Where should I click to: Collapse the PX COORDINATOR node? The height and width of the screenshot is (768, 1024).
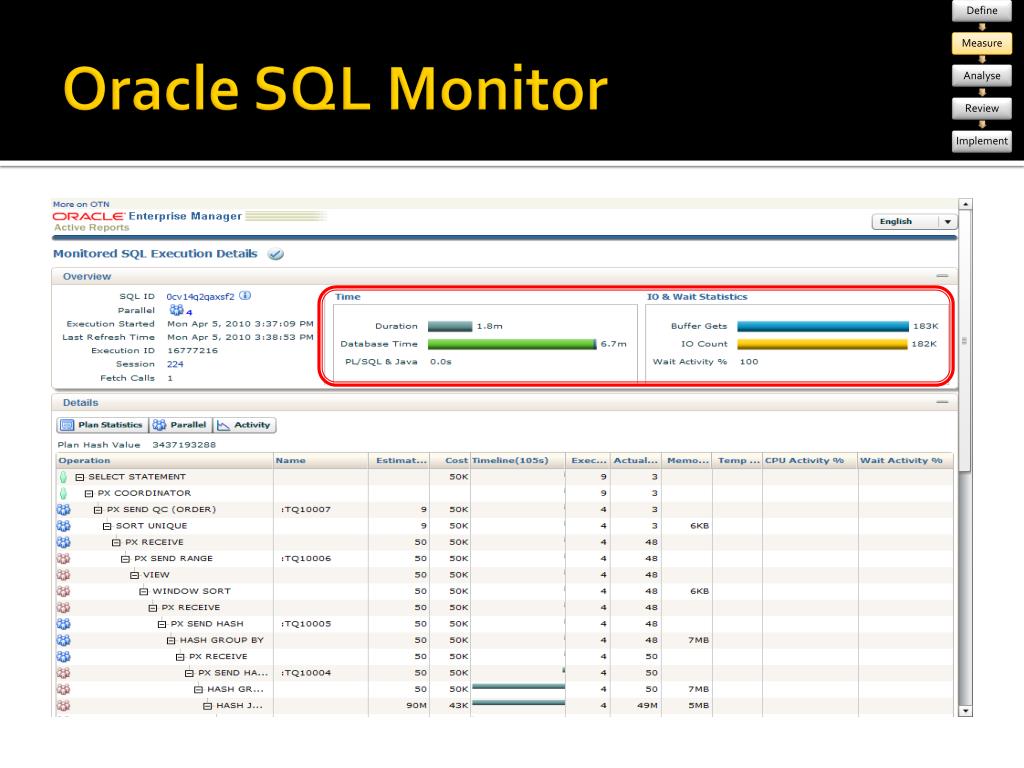(89, 494)
